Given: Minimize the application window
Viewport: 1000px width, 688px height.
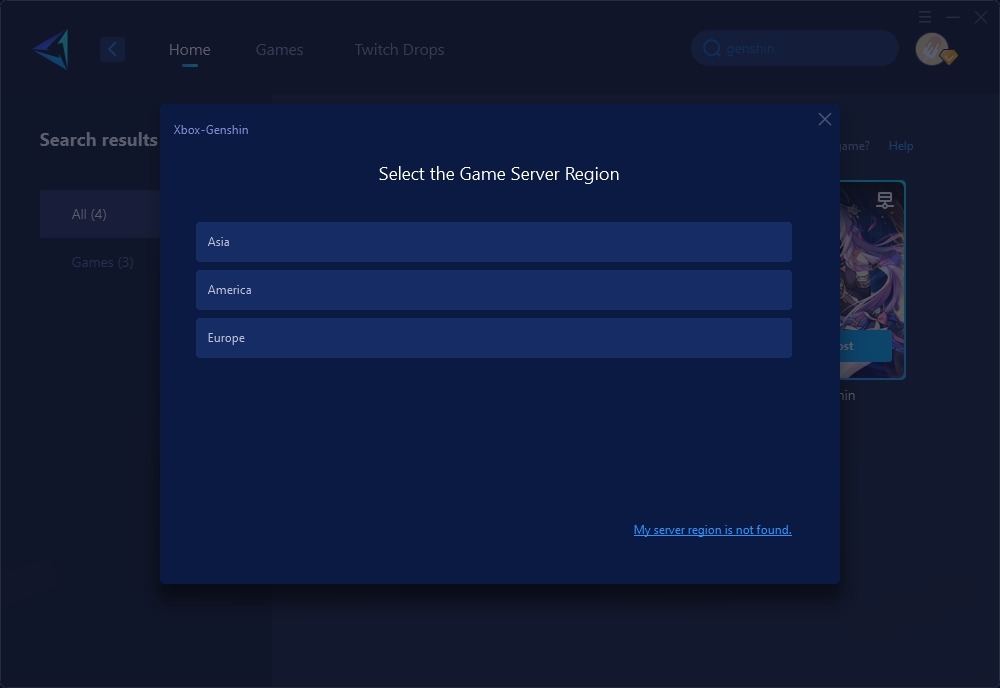Looking at the screenshot, I should pyautogui.click(x=953, y=17).
